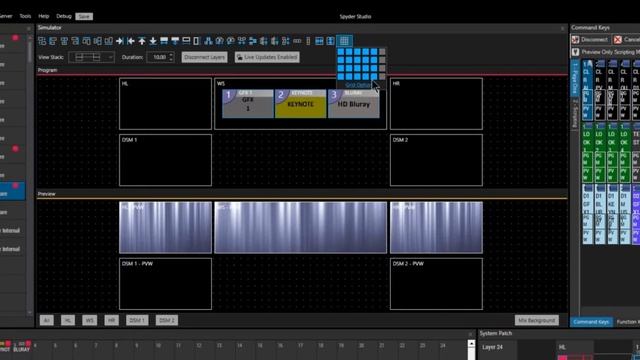Screen dimensions: 640x360
Task: Click the DSM 2 program screen
Action: pyautogui.click(x=436, y=160)
